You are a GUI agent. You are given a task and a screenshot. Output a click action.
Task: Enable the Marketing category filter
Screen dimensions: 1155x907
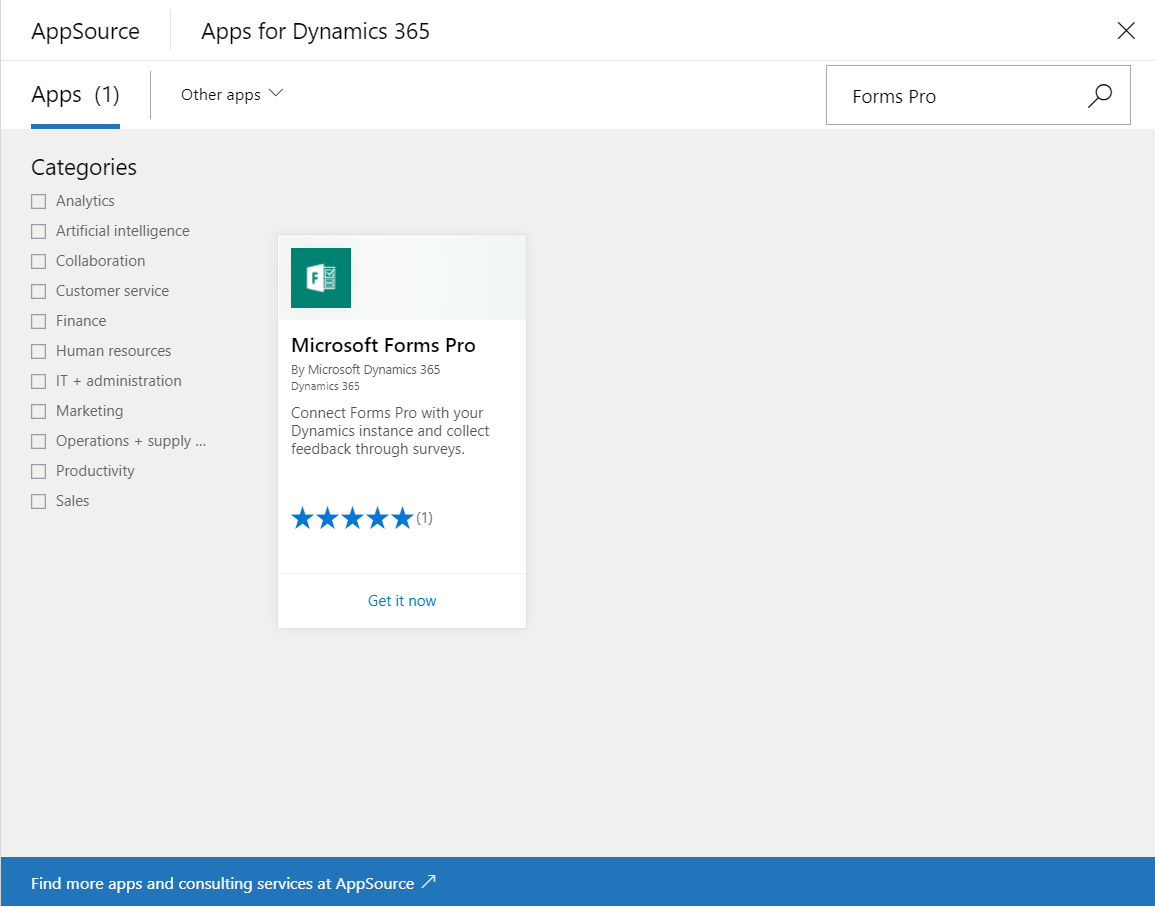pyautogui.click(x=38, y=411)
